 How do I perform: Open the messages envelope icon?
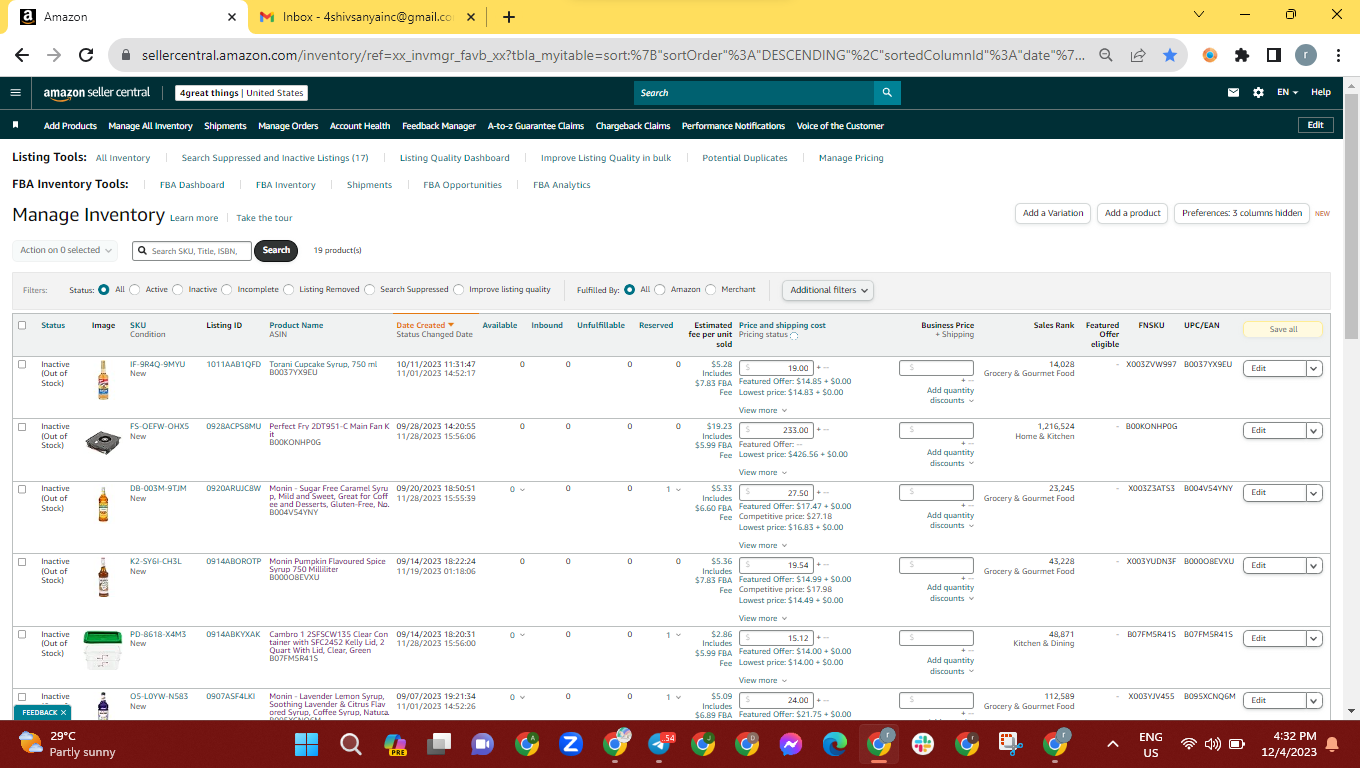[x=1233, y=93]
